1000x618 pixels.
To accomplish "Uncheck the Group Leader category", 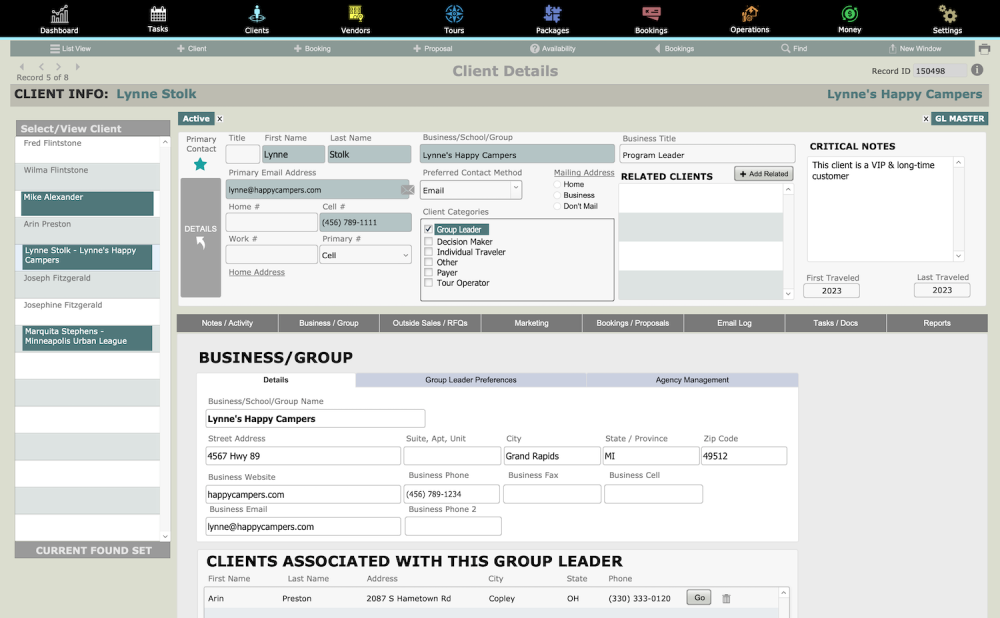I will (x=429, y=230).
